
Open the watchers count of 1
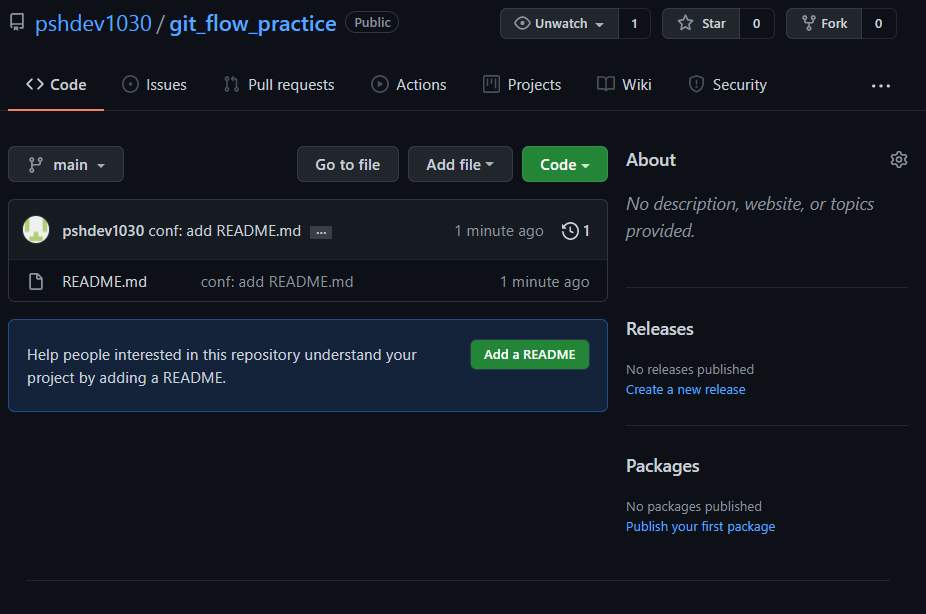[634, 24]
